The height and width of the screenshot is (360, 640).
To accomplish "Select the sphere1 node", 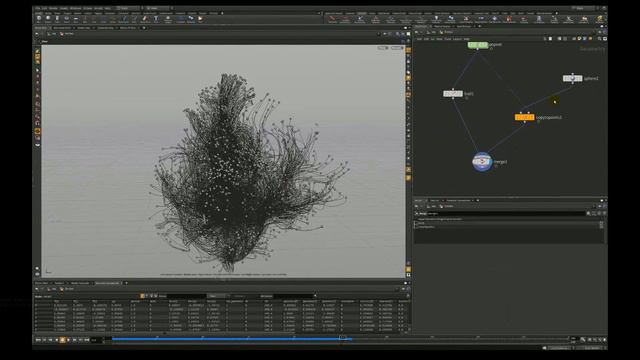I will [x=573, y=78].
